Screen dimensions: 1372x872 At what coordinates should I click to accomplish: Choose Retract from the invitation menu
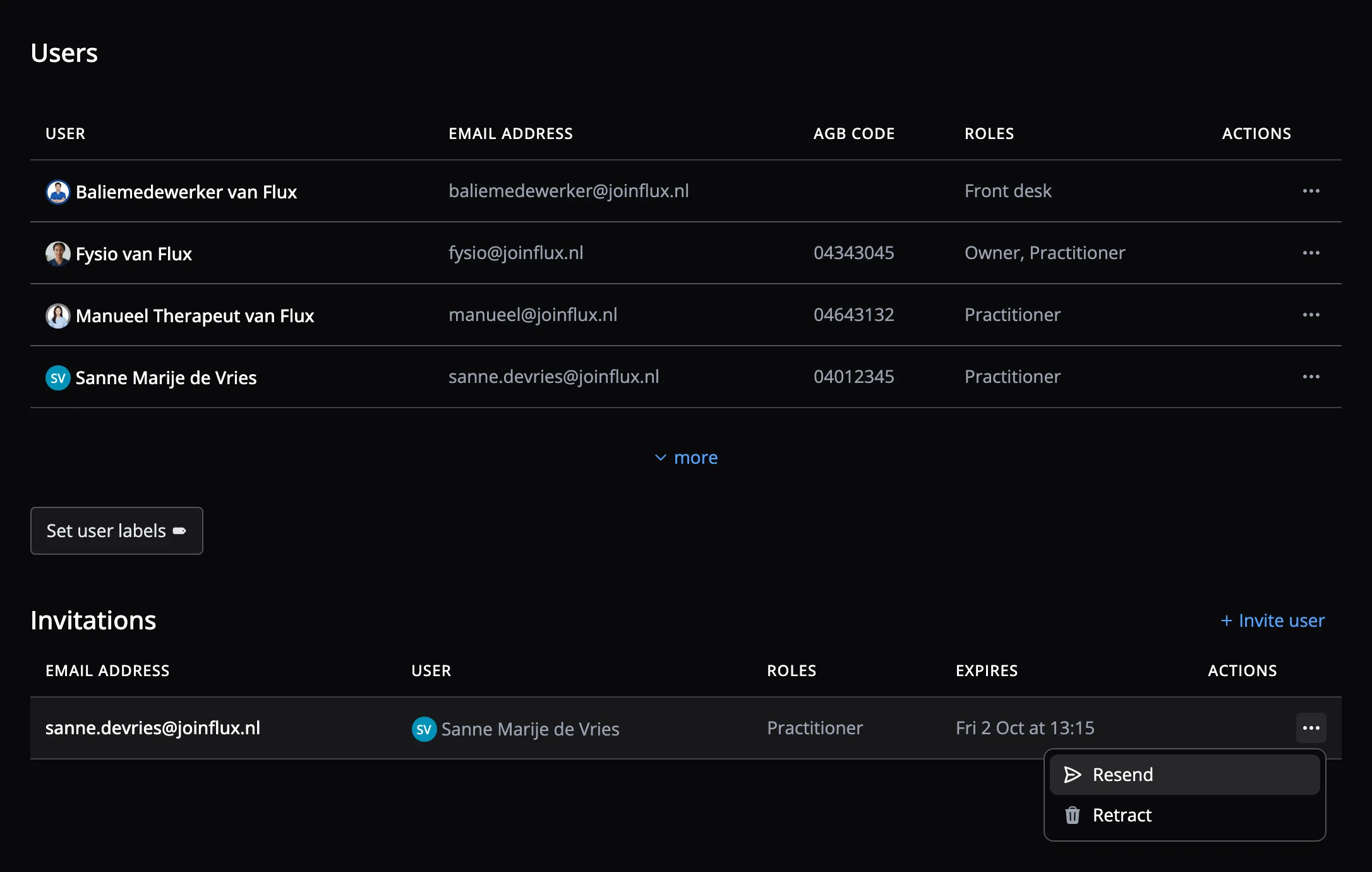click(1184, 815)
